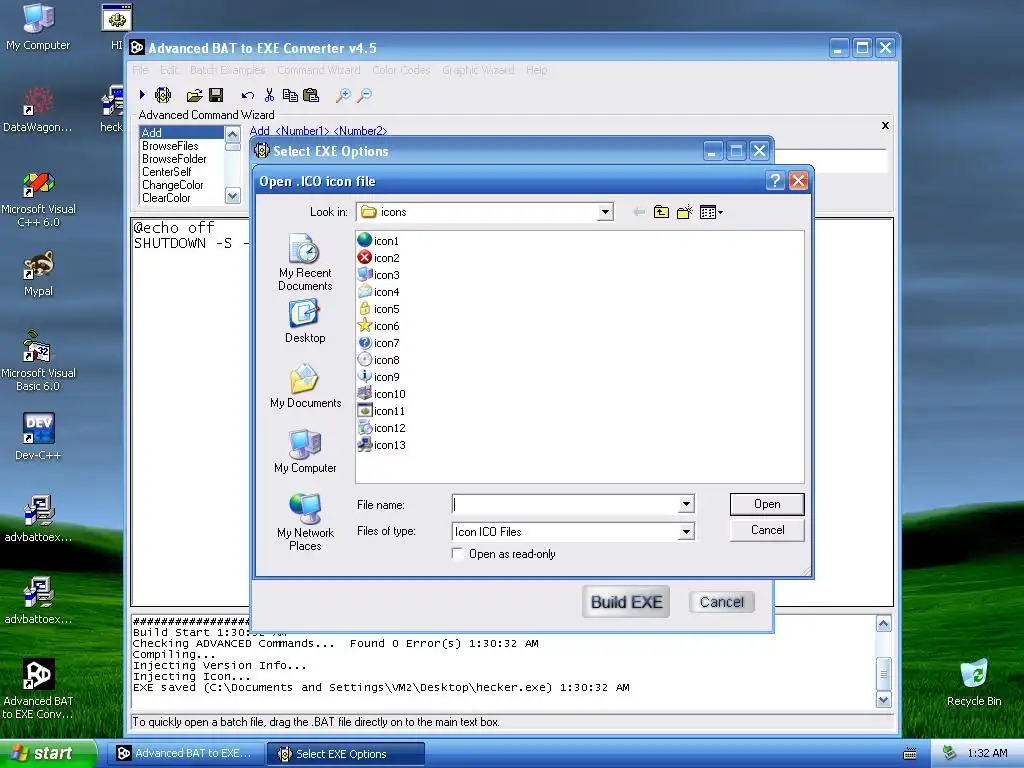Click build log scroll up arrow

point(883,624)
